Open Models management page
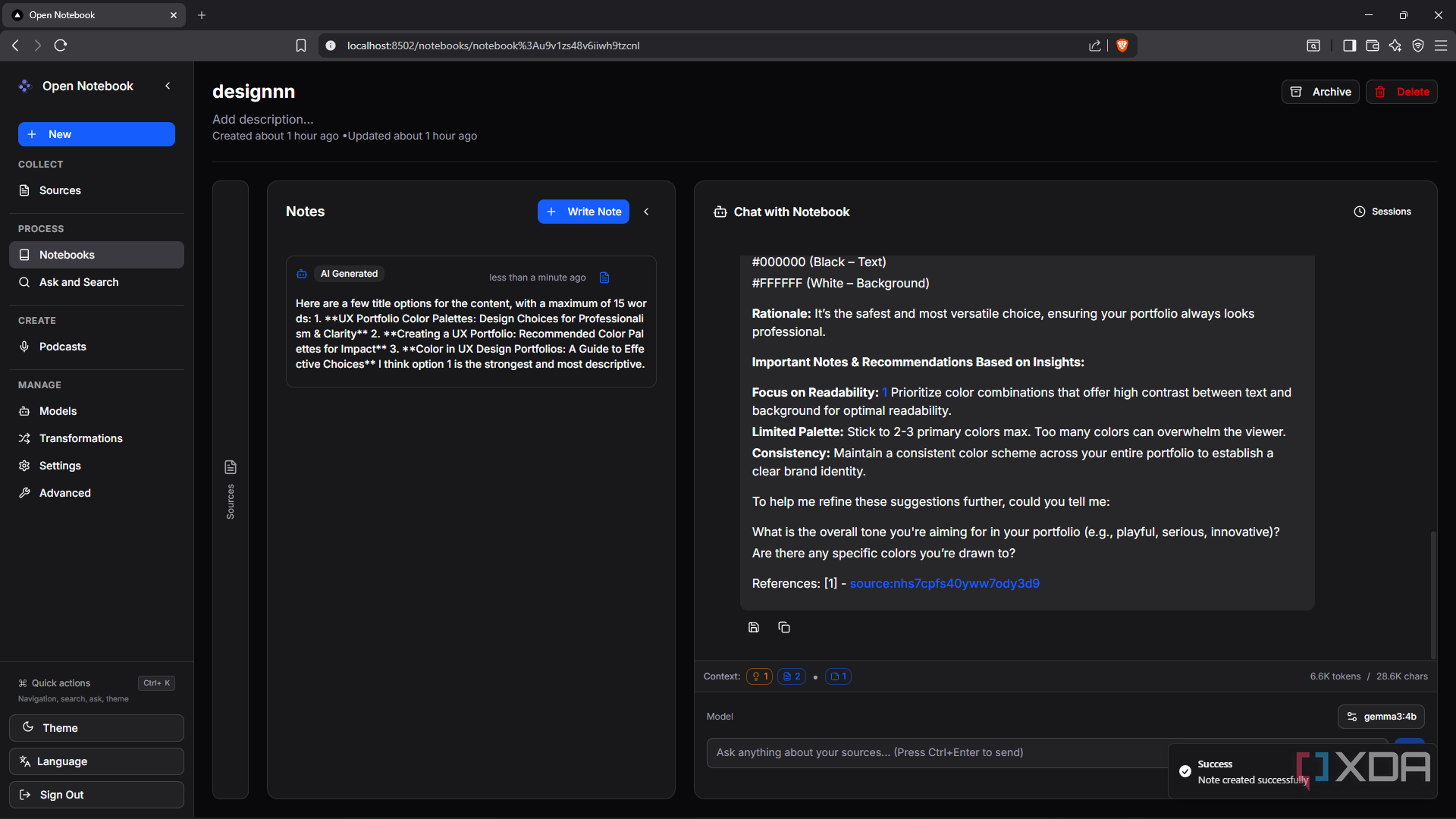1456x819 pixels. pos(96,411)
